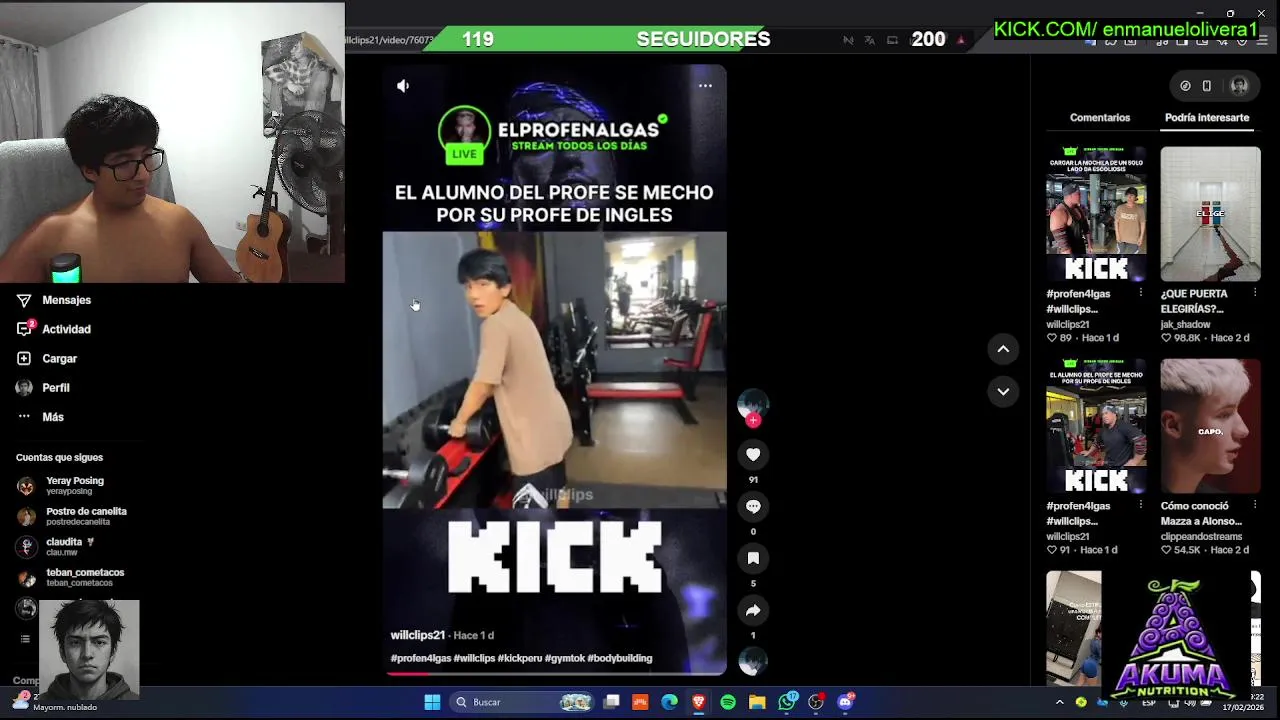Screen dimensions: 1280x720
Task: Open the Cargar upload item
Action: point(47,358)
